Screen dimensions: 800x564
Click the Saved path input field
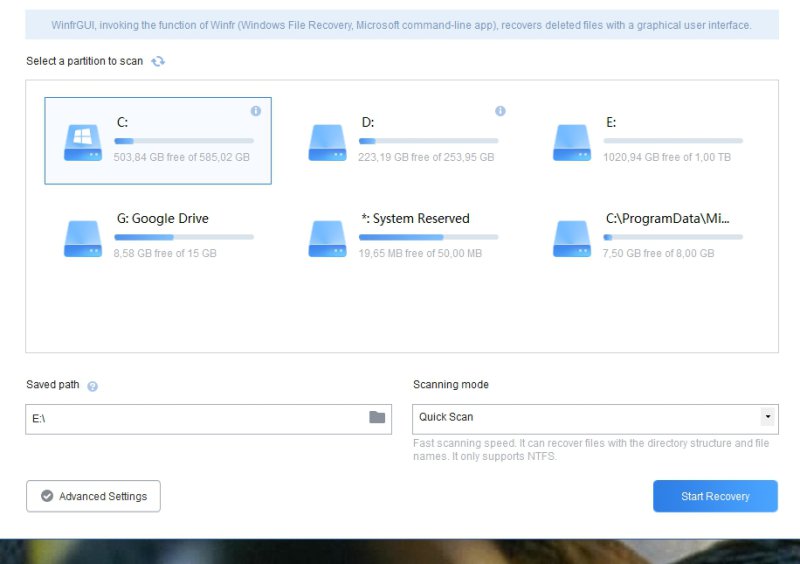click(195, 418)
